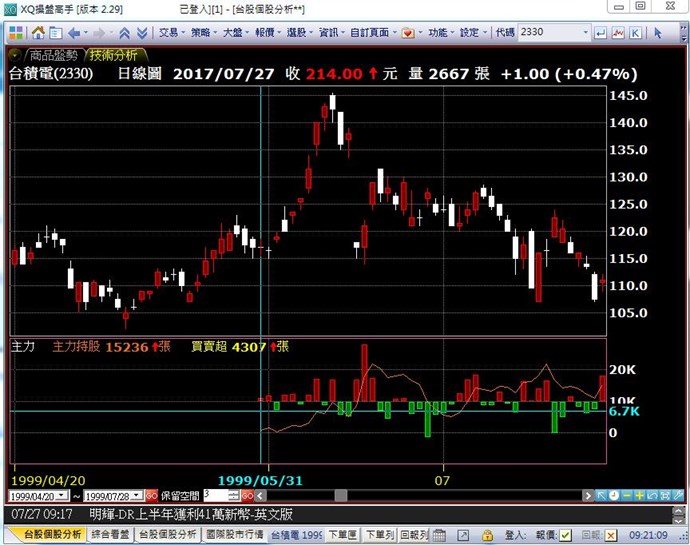Click the K-line icon in top toolbar
The height and width of the screenshot is (545, 690).
(x=633, y=32)
